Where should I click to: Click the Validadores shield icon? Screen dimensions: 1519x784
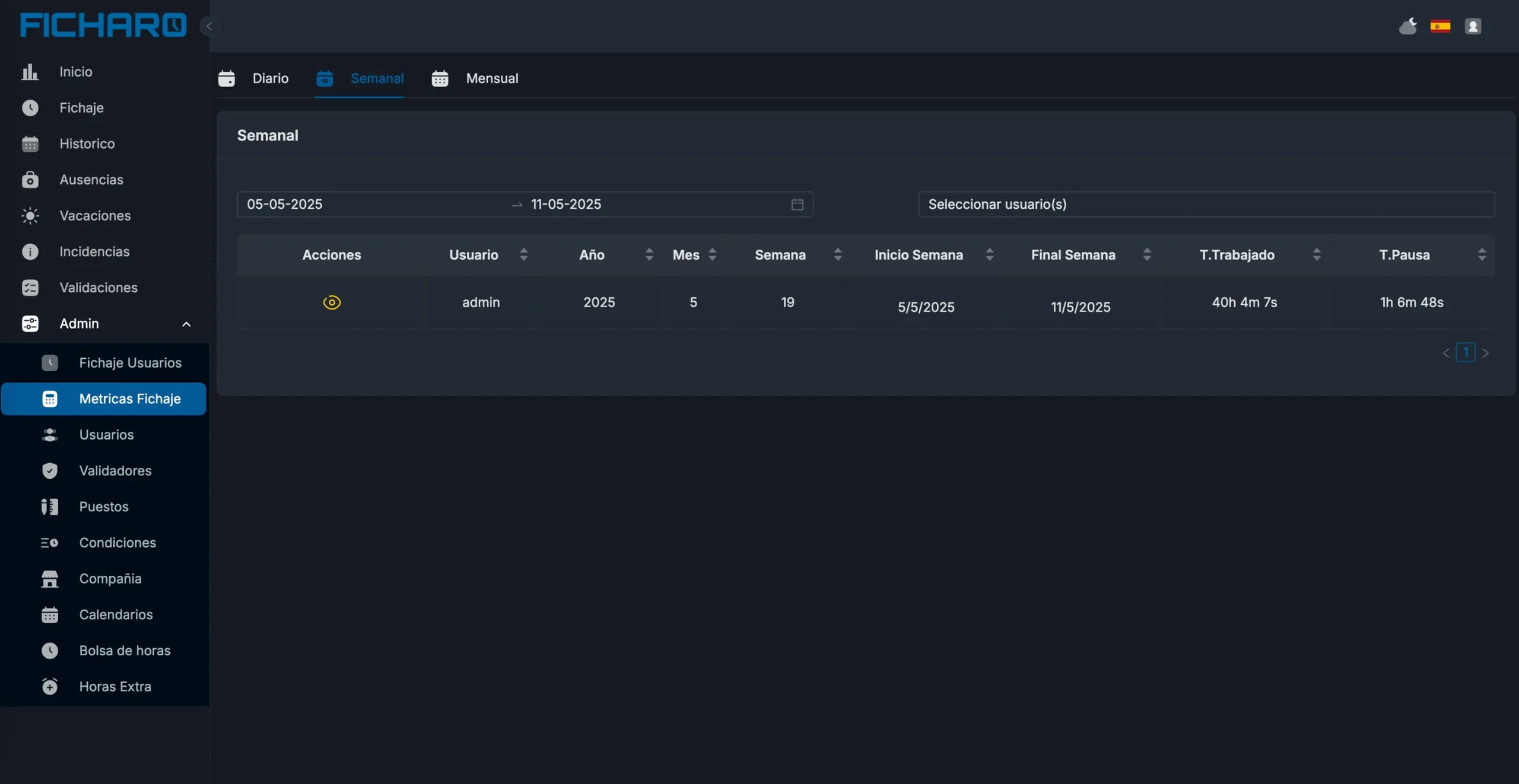pyautogui.click(x=50, y=471)
